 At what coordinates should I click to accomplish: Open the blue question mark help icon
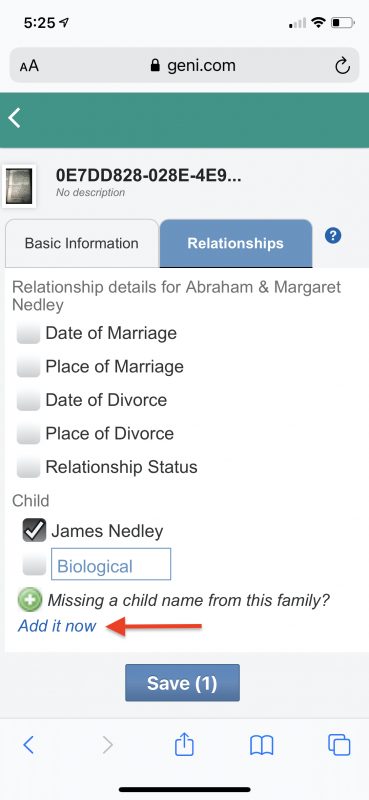pos(333,236)
